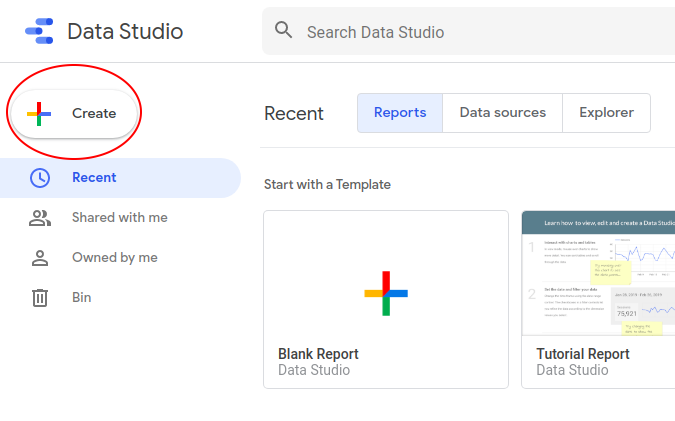Screen dimensions: 675x421
Task: Select the Explorer tab
Action: [x=606, y=113]
